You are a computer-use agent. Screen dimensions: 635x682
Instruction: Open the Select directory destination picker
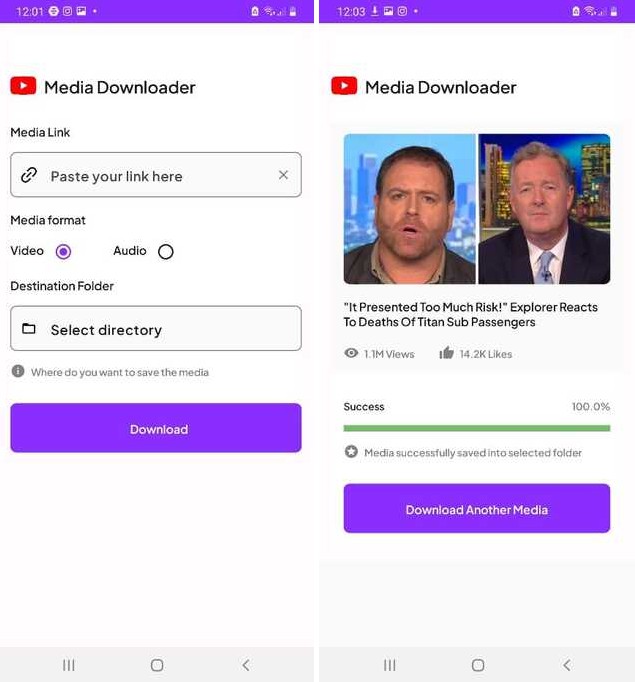point(156,328)
